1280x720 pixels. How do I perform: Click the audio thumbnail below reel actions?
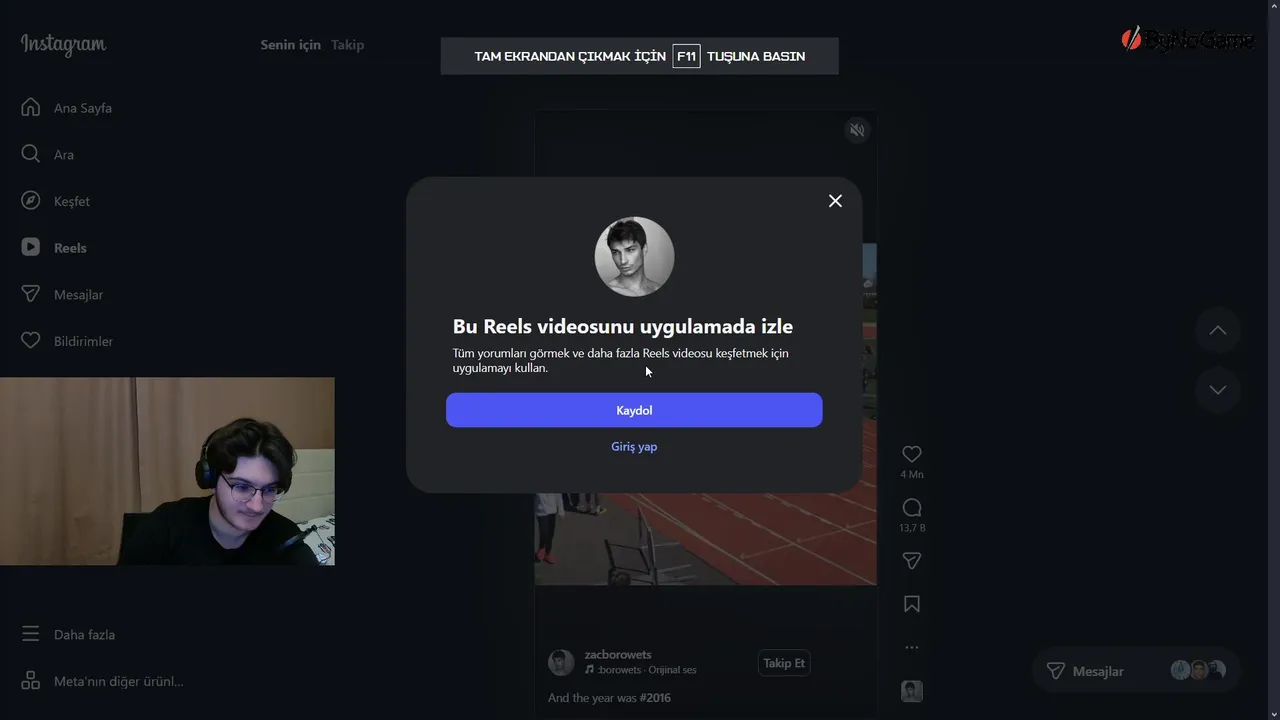(x=912, y=691)
